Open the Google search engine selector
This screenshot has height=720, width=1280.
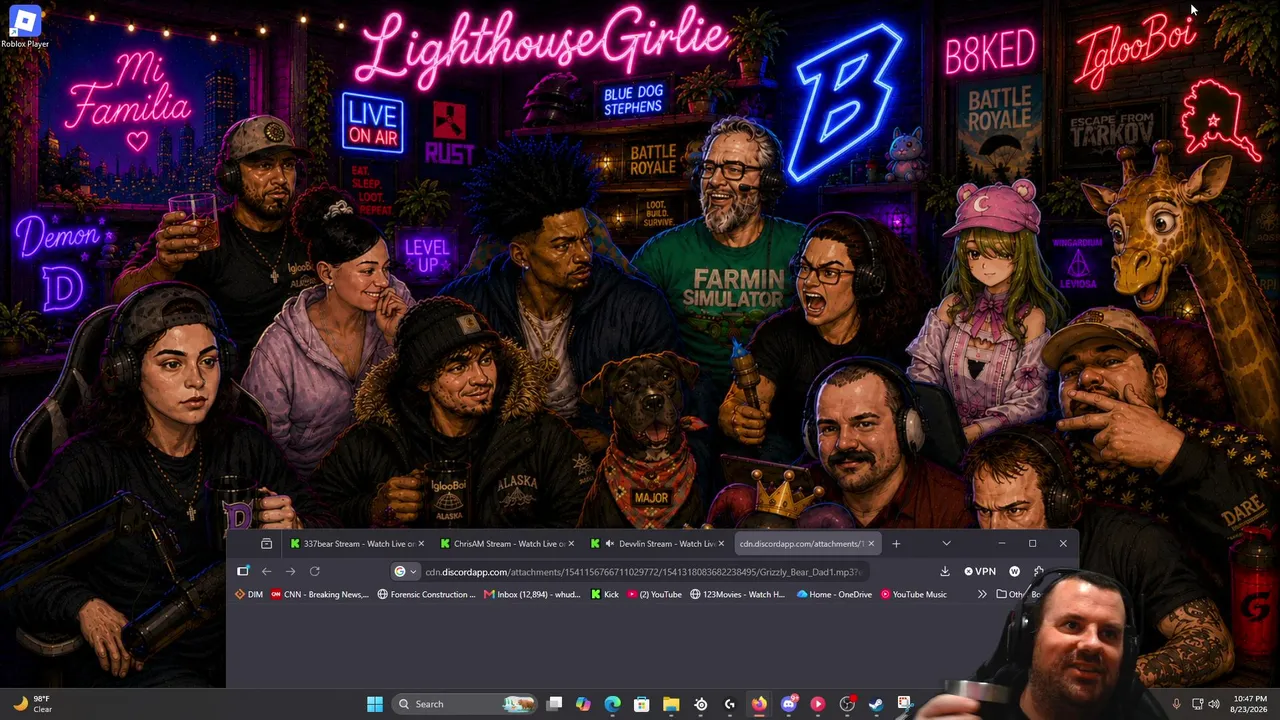pyautogui.click(x=404, y=572)
